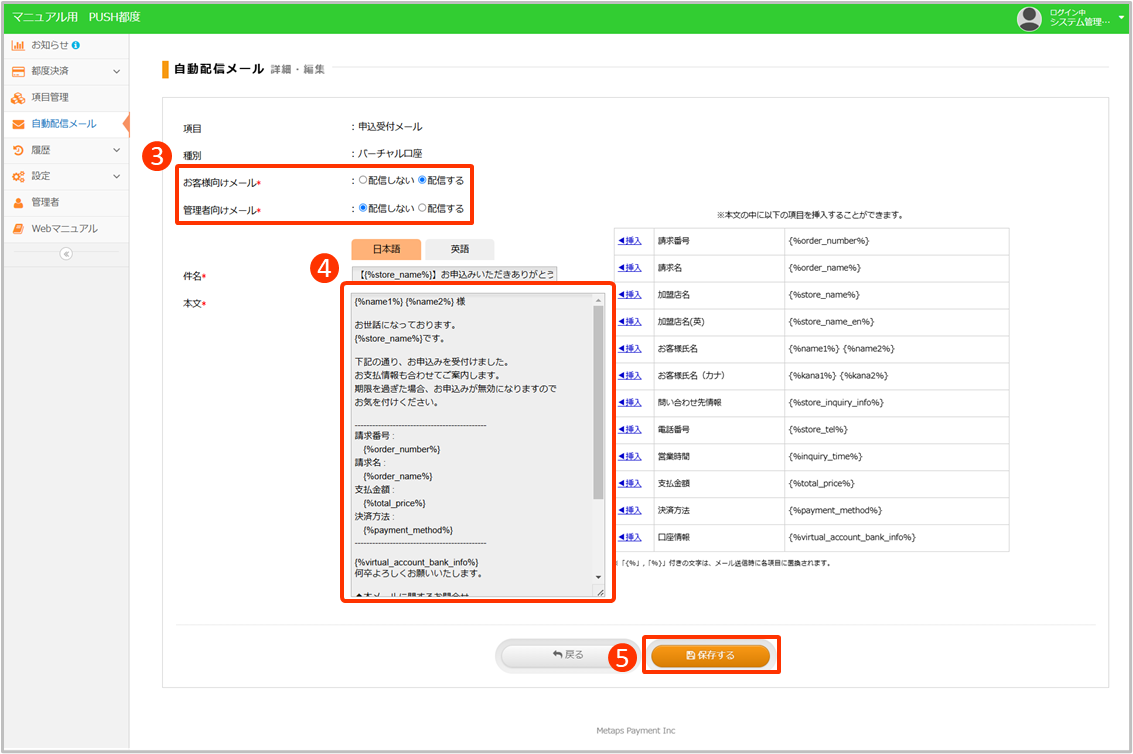This screenshot has height=754, width=1133.
Task: Select 配信する for 管理者向けメール
Action: pos(422,208)
